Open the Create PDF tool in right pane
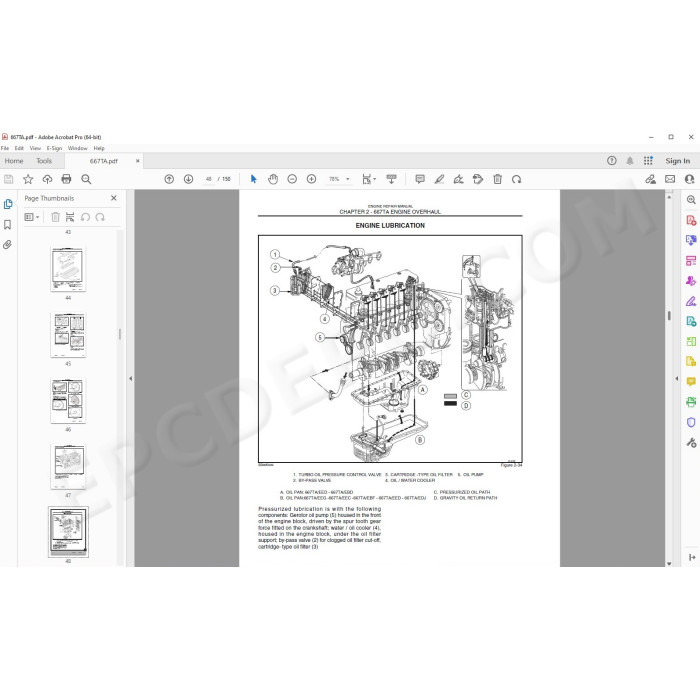 tap(691, 220)
